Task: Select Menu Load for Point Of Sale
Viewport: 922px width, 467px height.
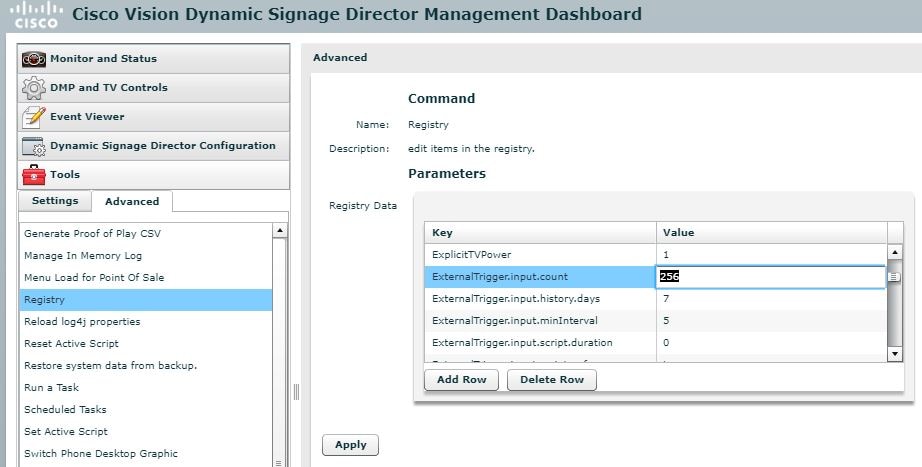Action: tap(146, 278)
